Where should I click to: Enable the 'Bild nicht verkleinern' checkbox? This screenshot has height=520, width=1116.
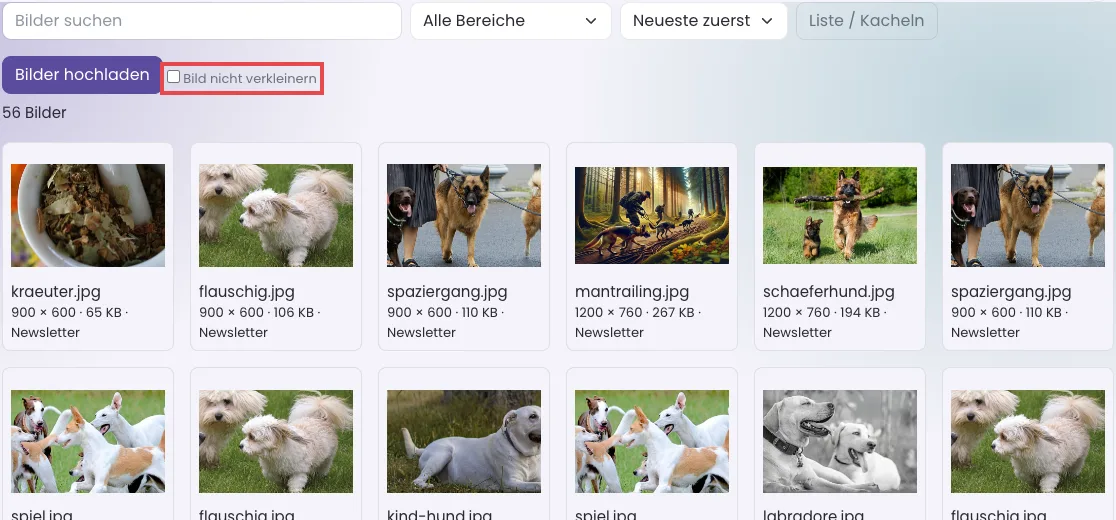click(x=173, y=77)
